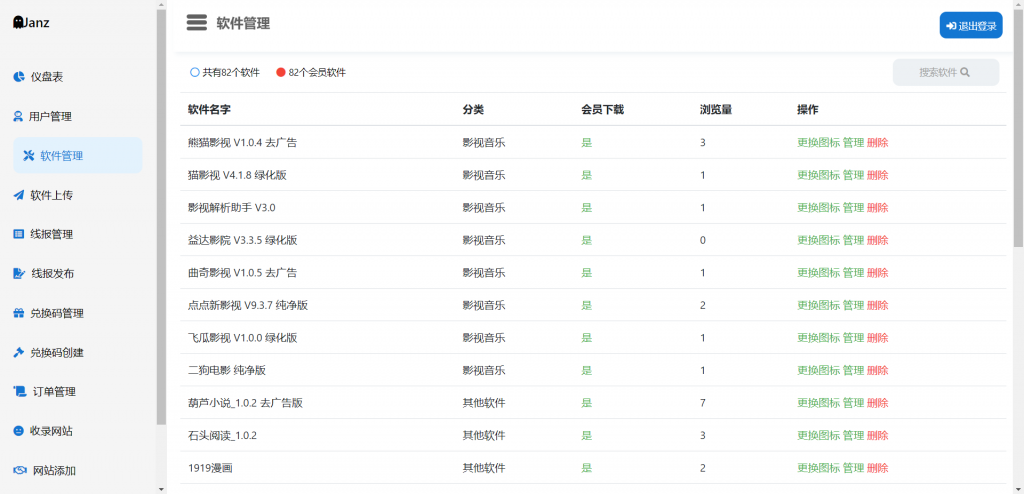
Task: Click the sidebar vertical scrollbar
Action: click(x=161, y=216)
